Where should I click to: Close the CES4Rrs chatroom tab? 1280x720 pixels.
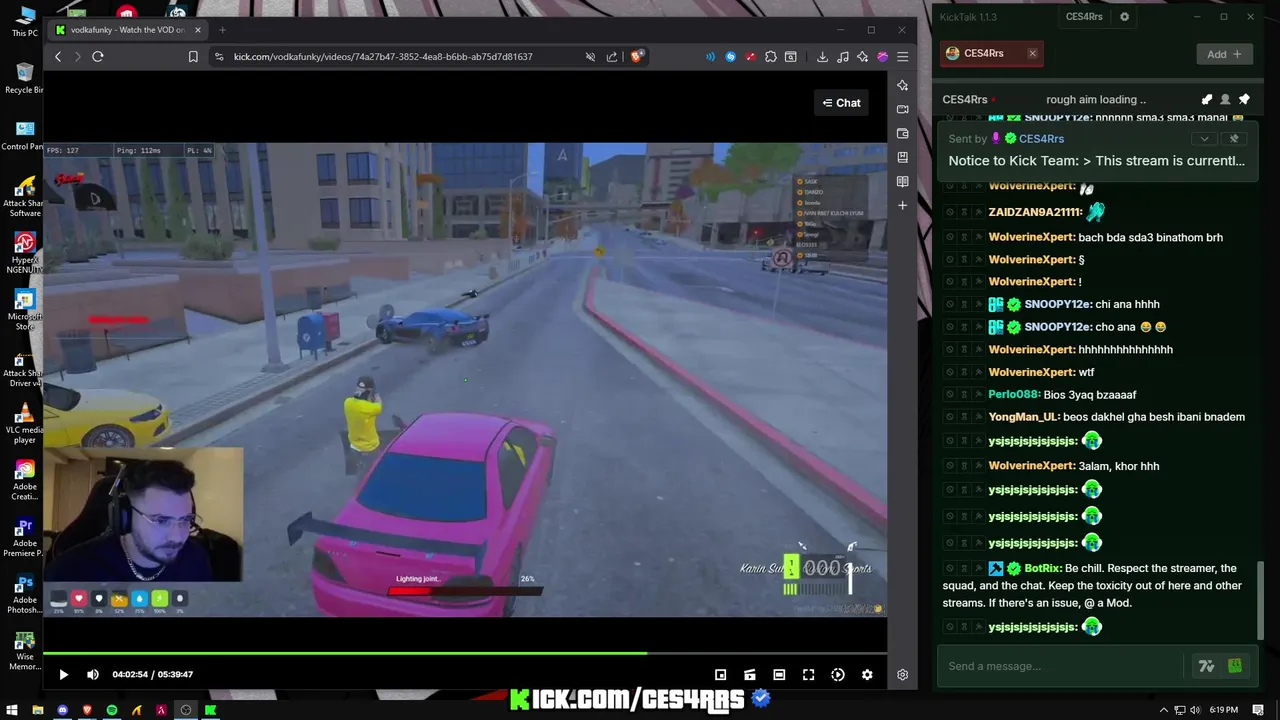tap(1032, 54)
